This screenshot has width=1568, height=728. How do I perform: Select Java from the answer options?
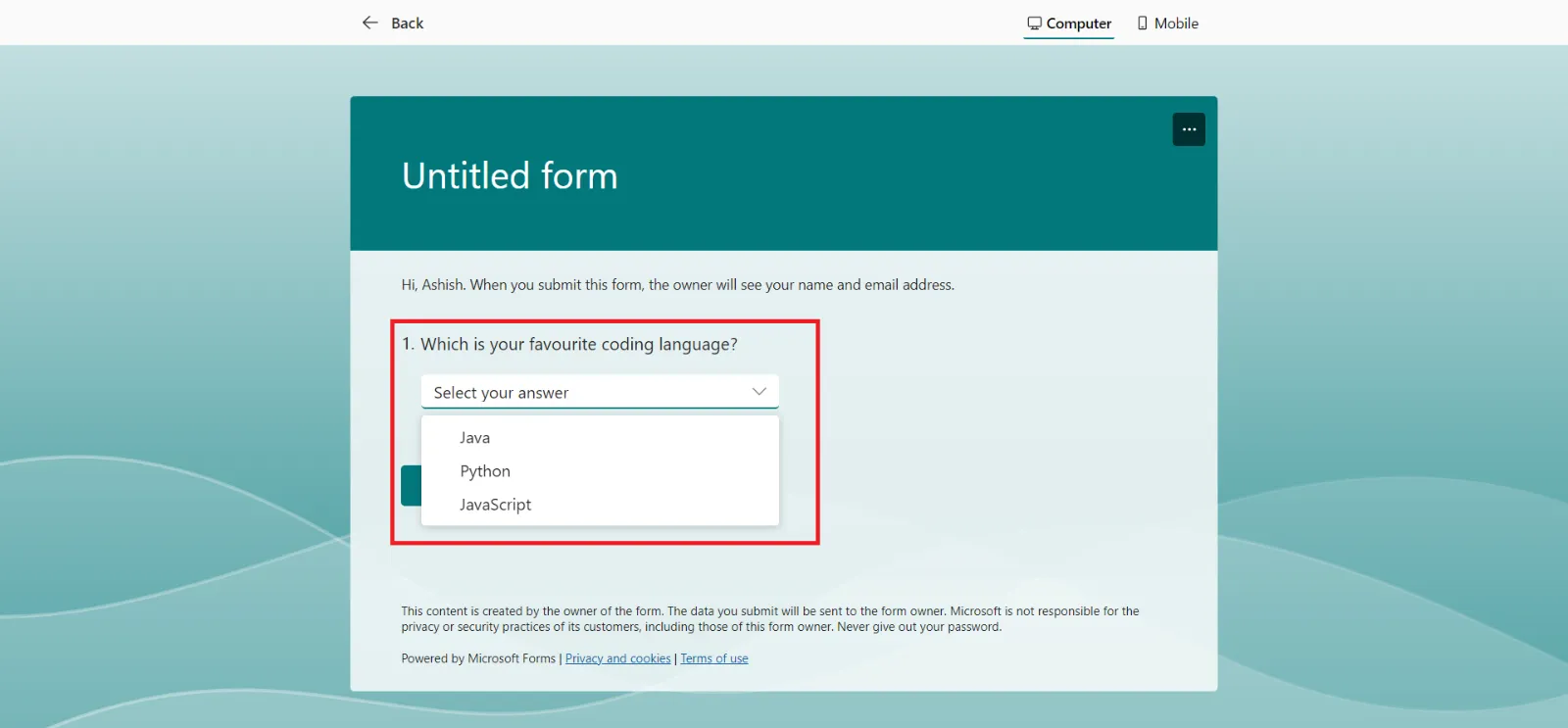pos(473,437)
